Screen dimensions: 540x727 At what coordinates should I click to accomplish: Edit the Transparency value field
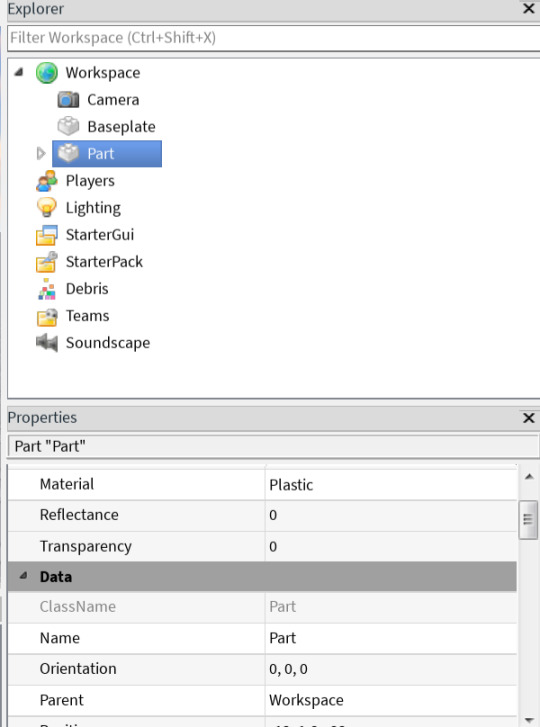[x=391, y=546]
